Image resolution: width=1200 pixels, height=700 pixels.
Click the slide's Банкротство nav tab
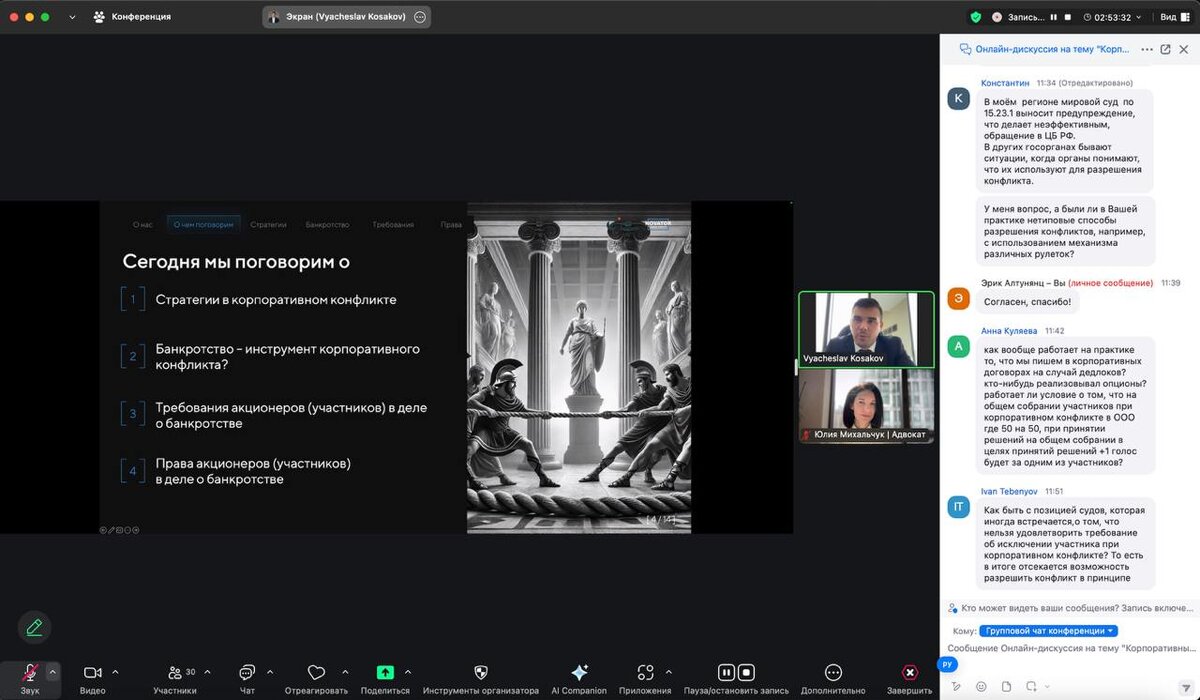coord(327,225)
